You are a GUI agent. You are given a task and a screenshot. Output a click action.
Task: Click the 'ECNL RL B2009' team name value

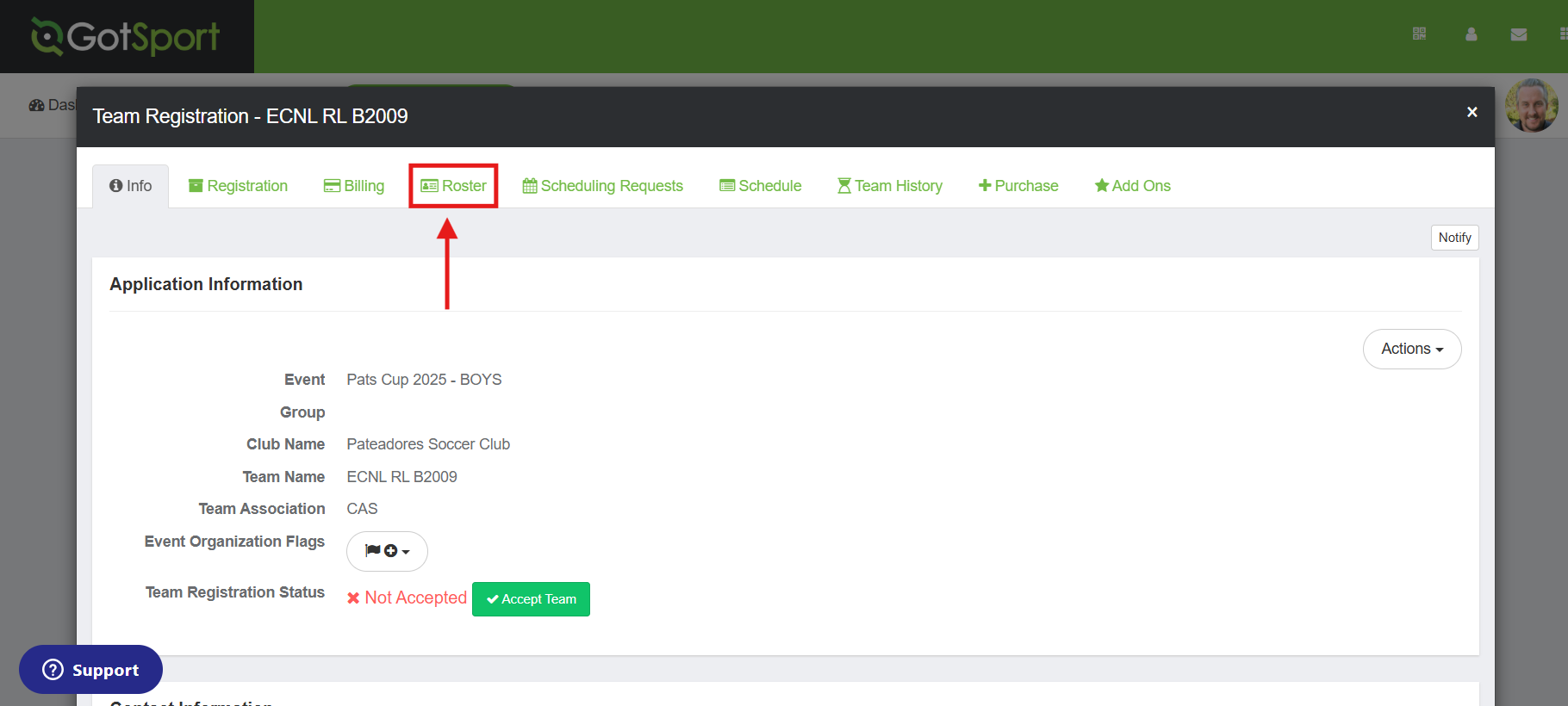tap(401, 477)
